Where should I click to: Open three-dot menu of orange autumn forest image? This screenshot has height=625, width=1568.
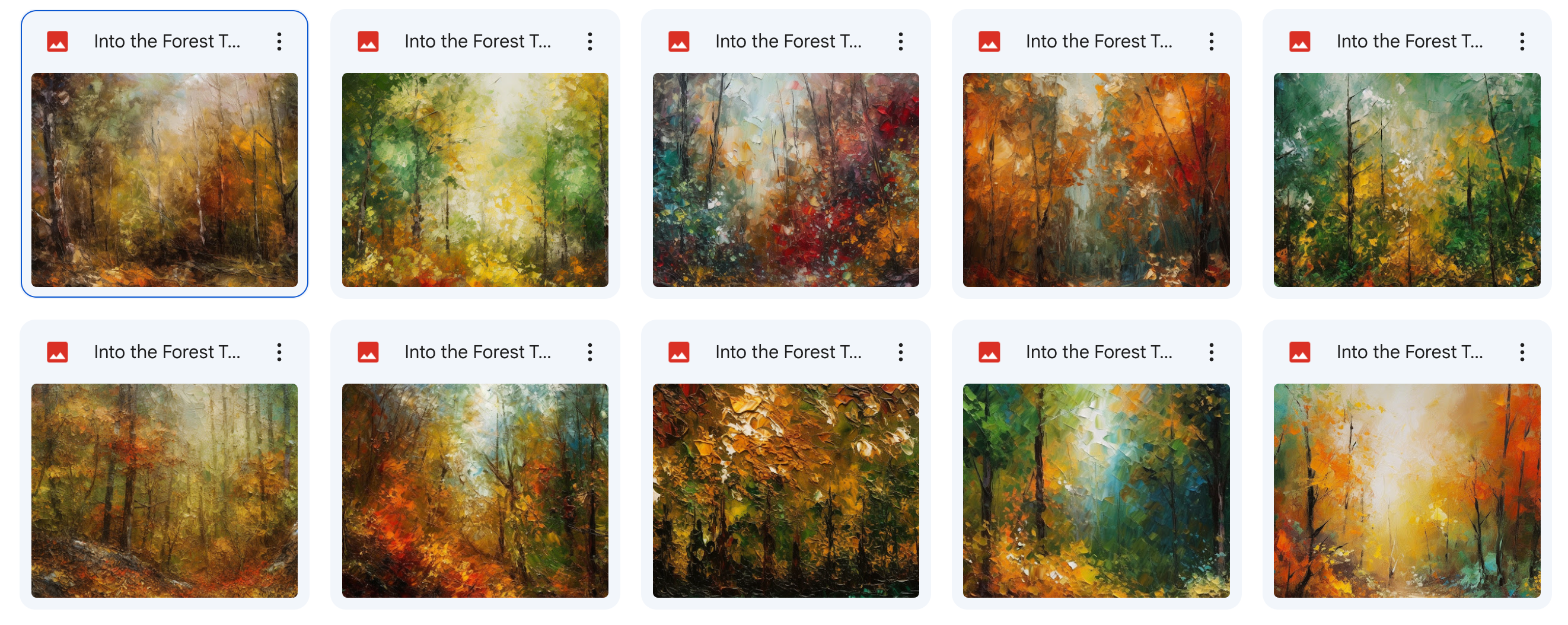pyautogui.click(x=1212, y=42)
